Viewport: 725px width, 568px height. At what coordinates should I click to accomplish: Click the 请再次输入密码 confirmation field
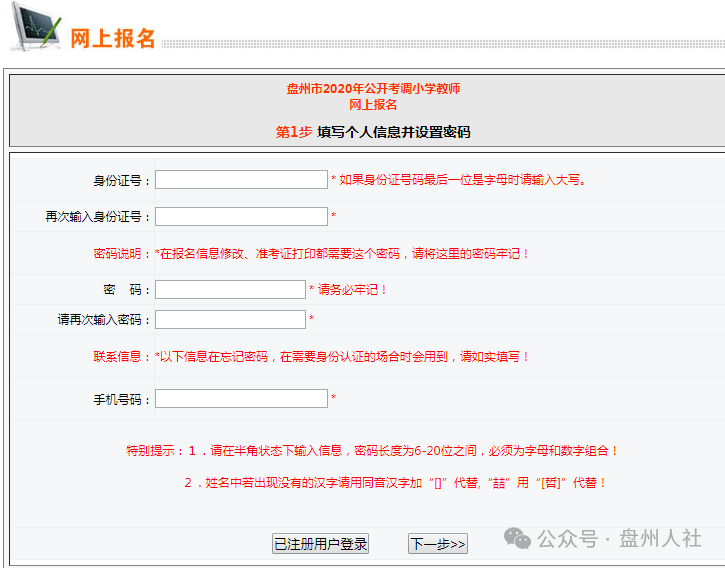230,320
